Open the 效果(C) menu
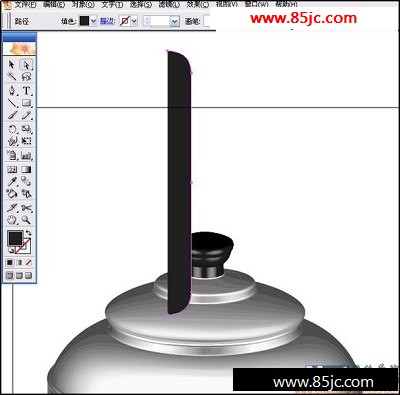This screenshot has height=395, width=400. coord(198,5)
